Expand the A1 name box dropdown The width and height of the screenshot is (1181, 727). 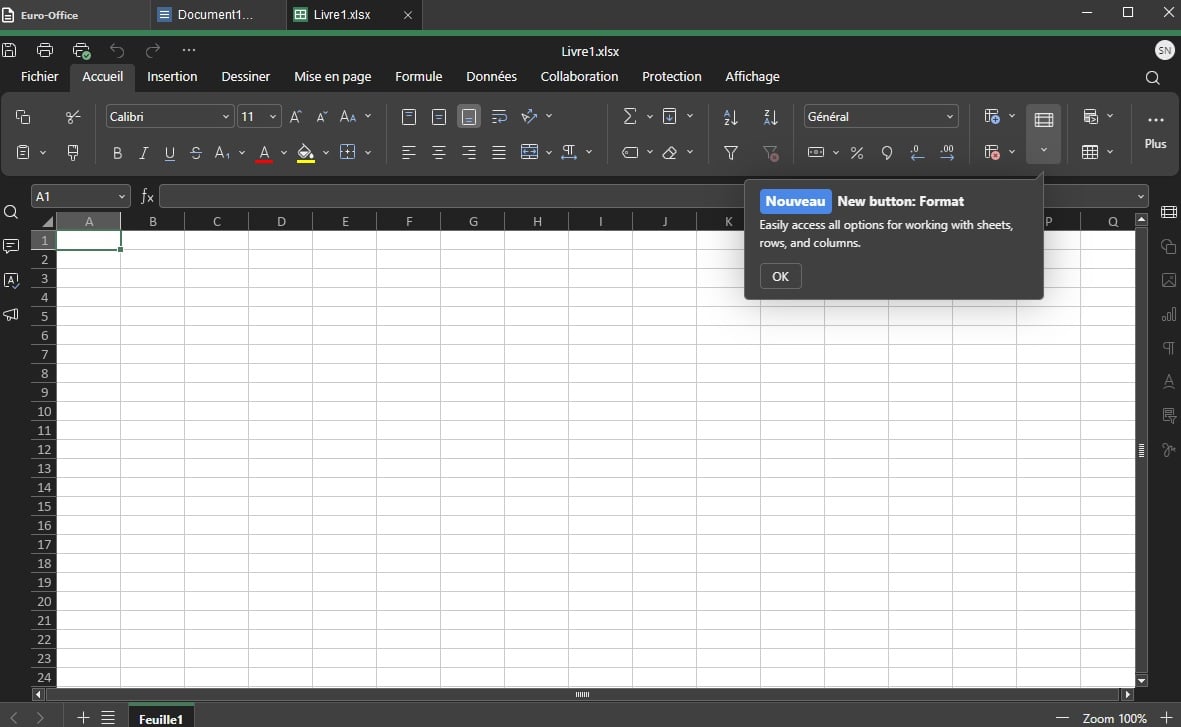[121, 197]
